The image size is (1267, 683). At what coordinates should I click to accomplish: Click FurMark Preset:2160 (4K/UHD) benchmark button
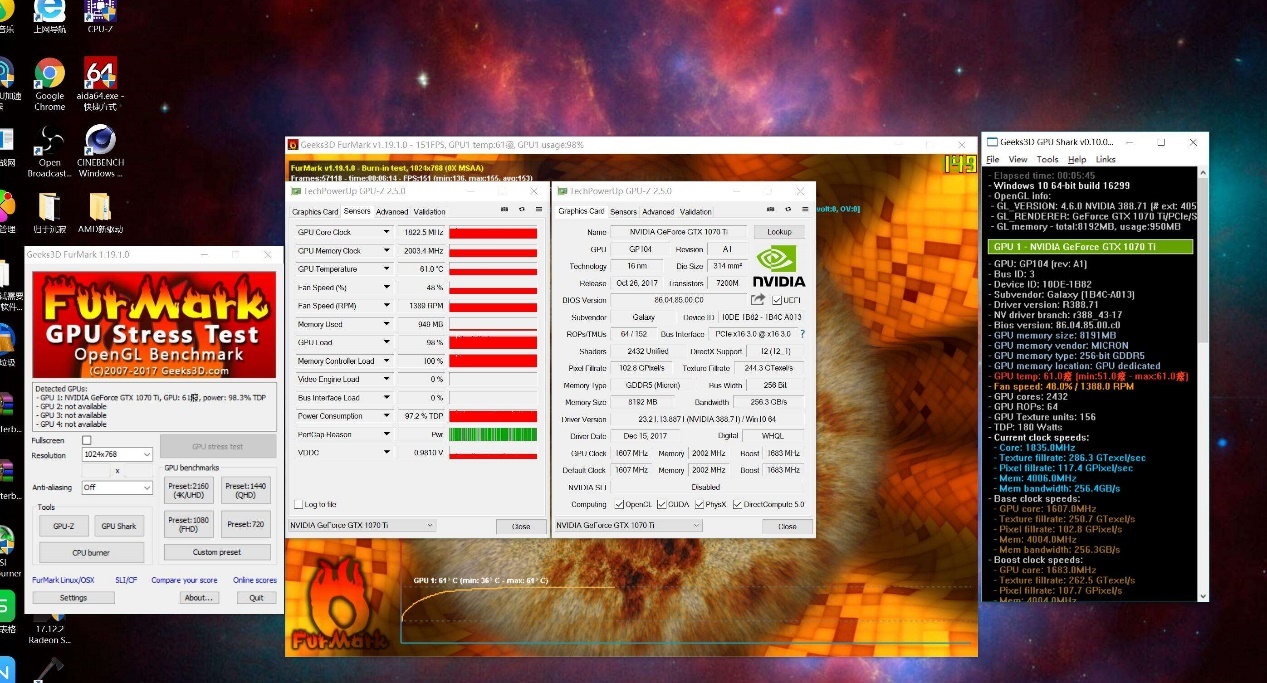point(188,491)
